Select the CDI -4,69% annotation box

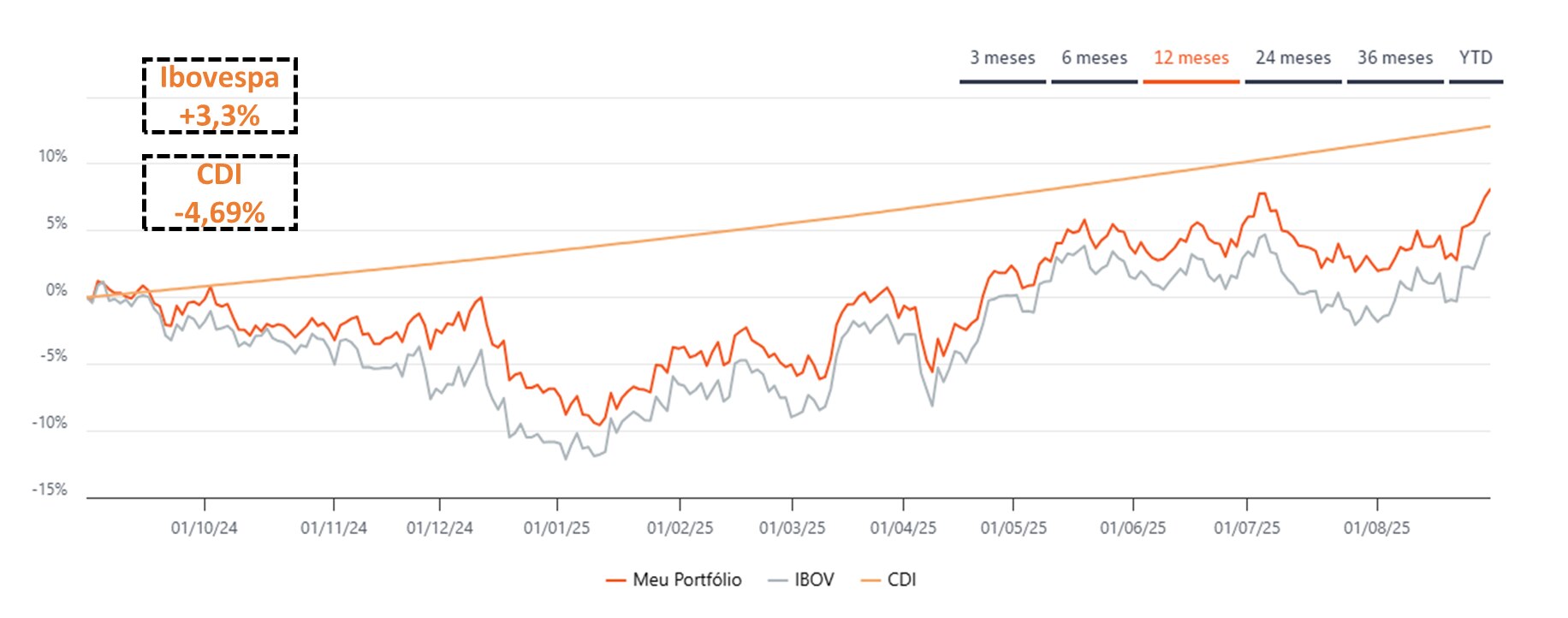pyautogui.click(x=220, y=192)
